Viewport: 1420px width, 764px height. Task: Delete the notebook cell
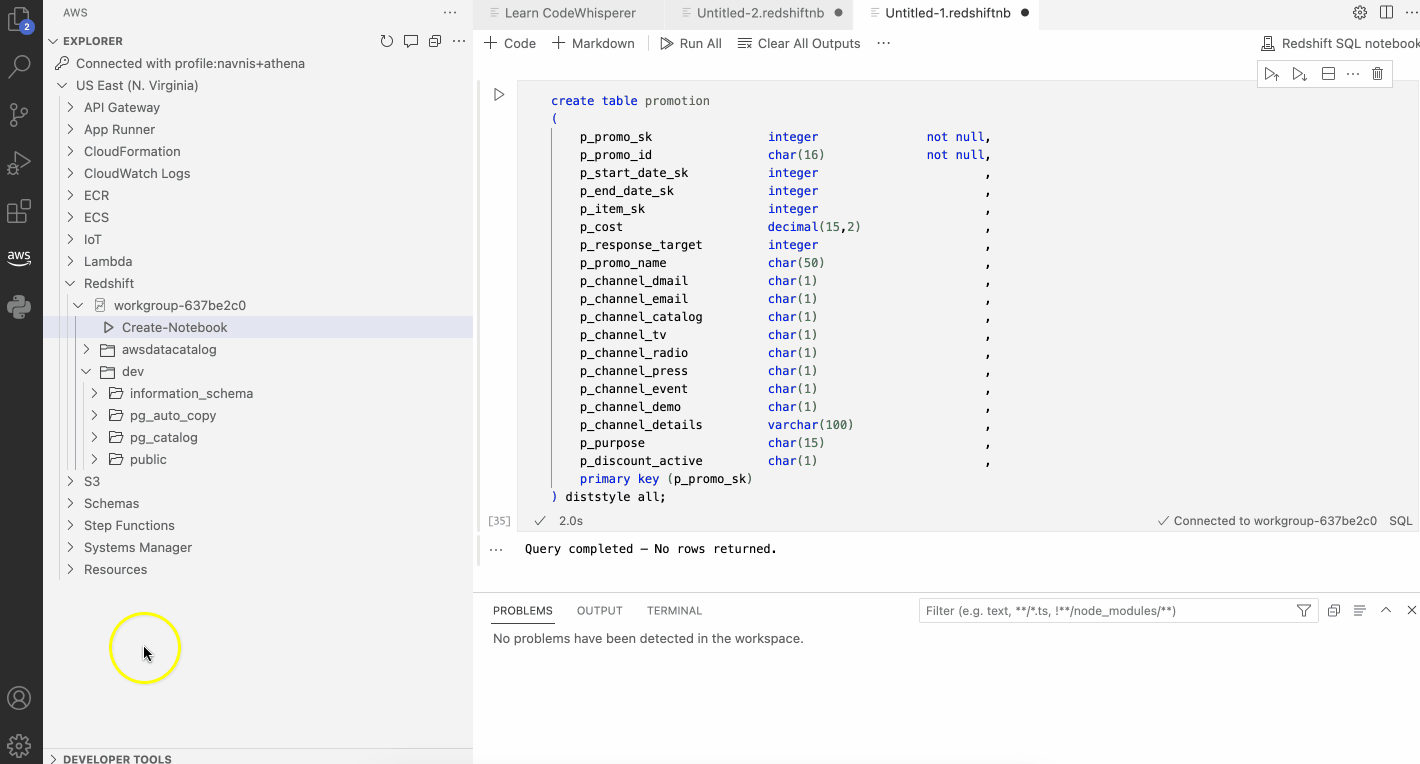[1377, 74]
